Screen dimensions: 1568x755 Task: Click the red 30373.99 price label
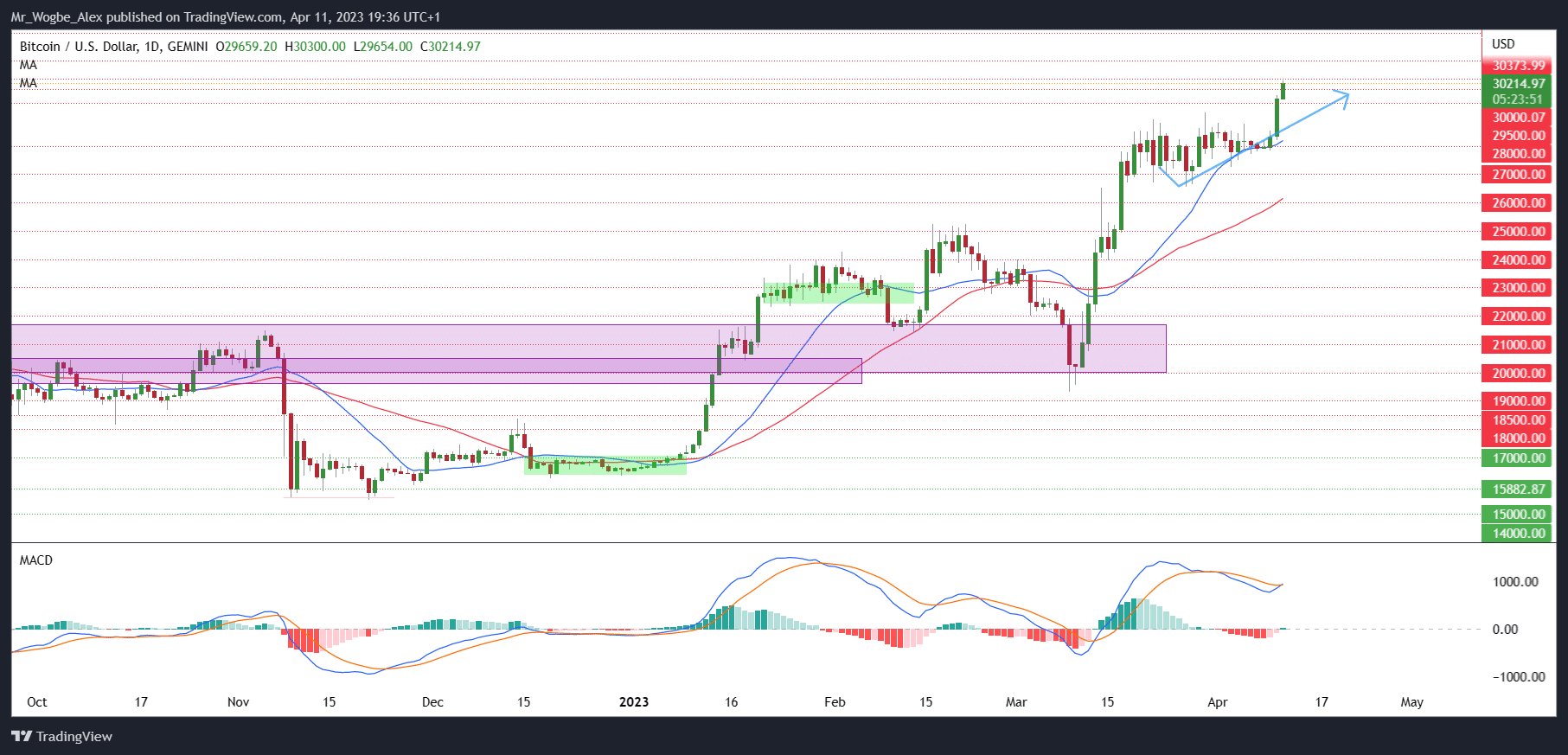pyautogui.click(x=1517, y=66)
